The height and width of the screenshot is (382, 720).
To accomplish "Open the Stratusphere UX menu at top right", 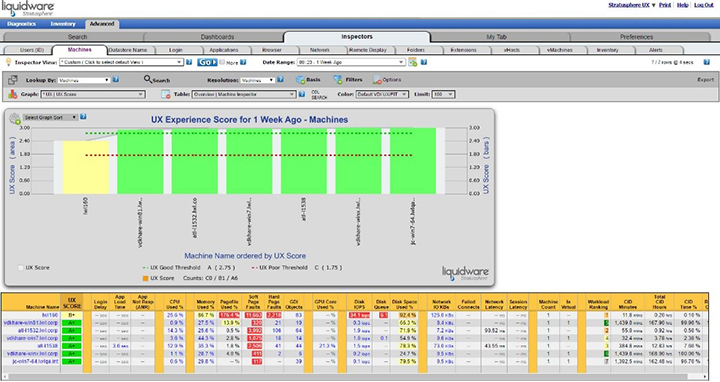I will [x=631, y=5].
